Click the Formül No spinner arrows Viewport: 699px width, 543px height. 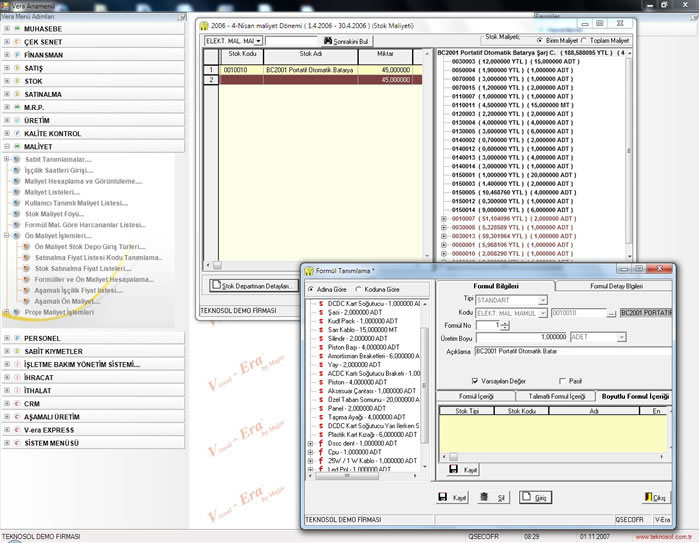click(505, 326)
